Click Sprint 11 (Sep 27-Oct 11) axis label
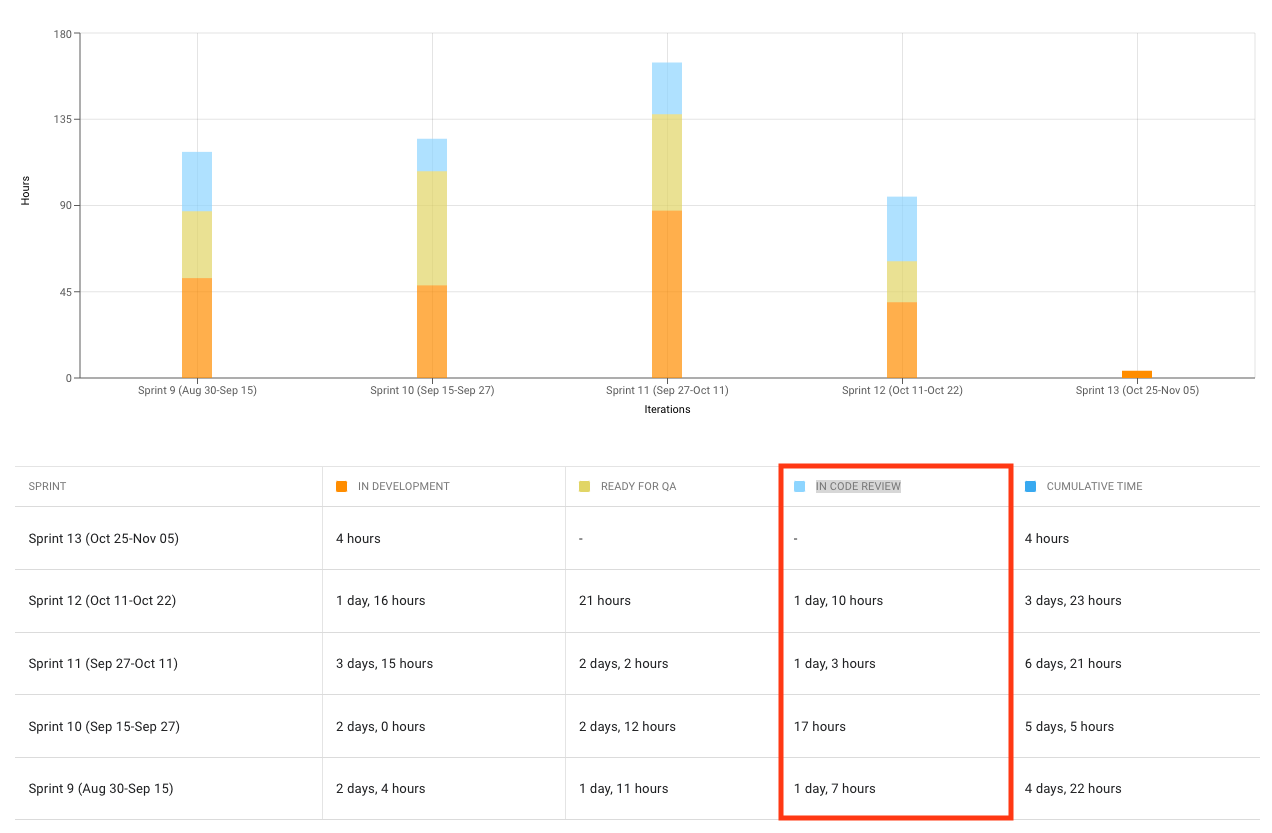Viewport: 1272px width, 833px height. (667, 390)
